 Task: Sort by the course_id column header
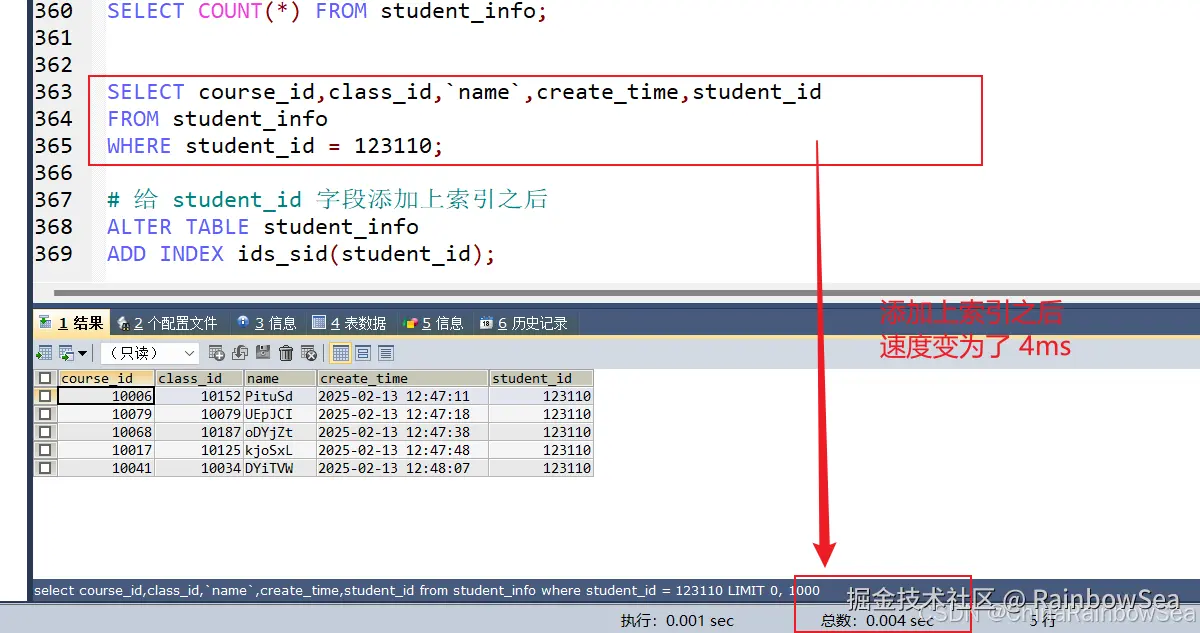[x=106, y=378]
